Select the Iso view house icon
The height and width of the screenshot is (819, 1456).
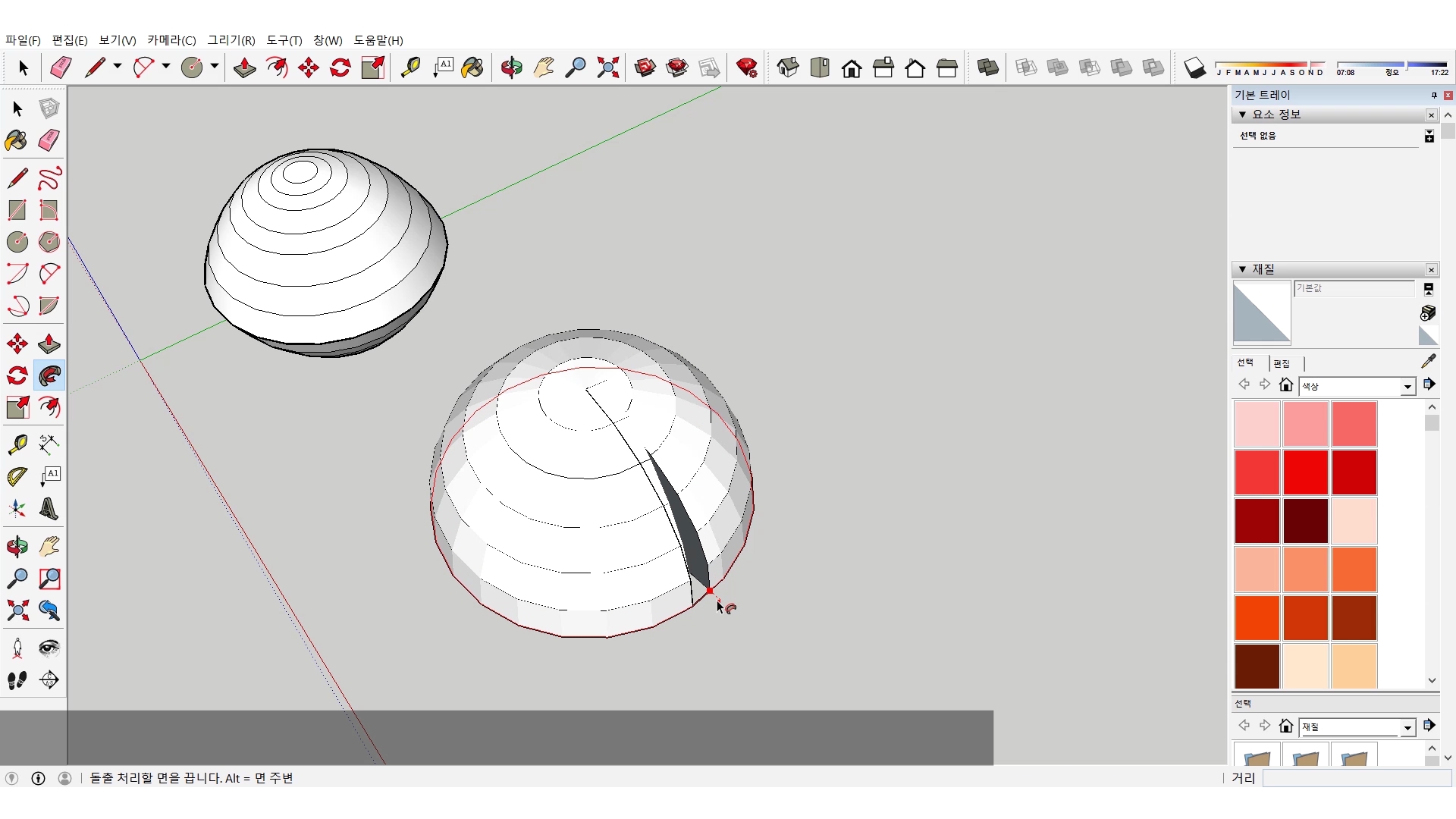tap(788, 67)
